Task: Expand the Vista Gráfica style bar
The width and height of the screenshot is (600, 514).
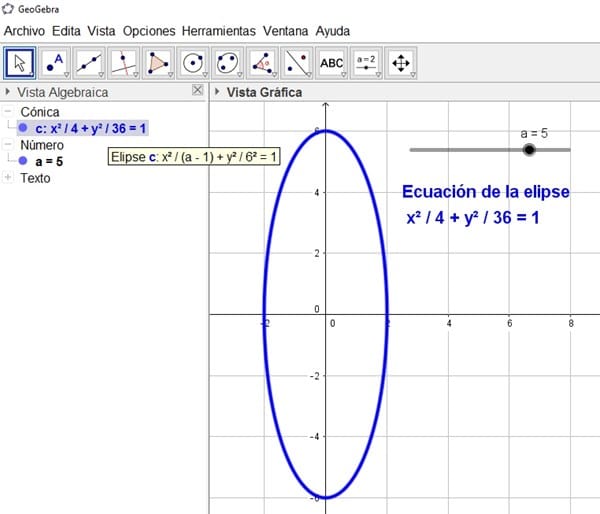Action: pyautogui.click(x=217, y=92)
